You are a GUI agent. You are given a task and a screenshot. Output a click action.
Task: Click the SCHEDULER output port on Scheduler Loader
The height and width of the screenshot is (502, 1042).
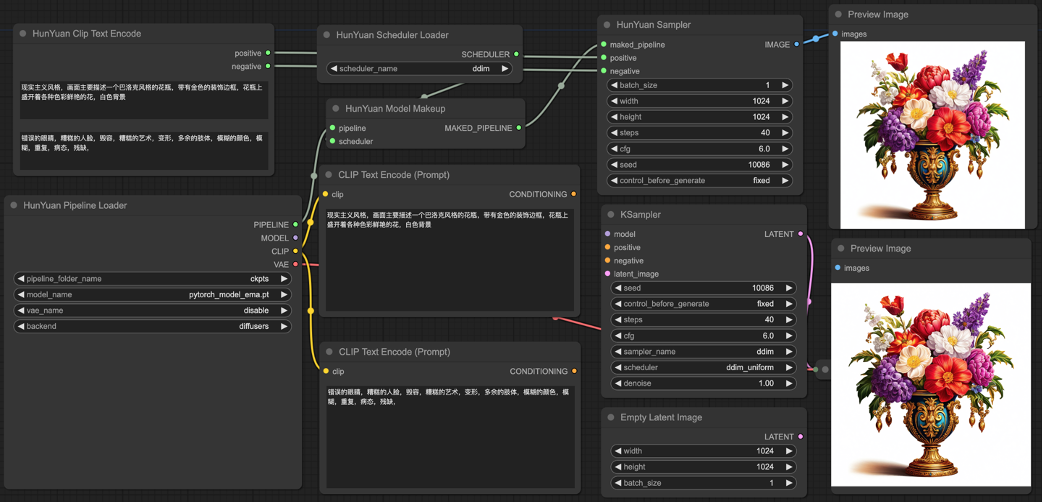[x=517, y=54]
